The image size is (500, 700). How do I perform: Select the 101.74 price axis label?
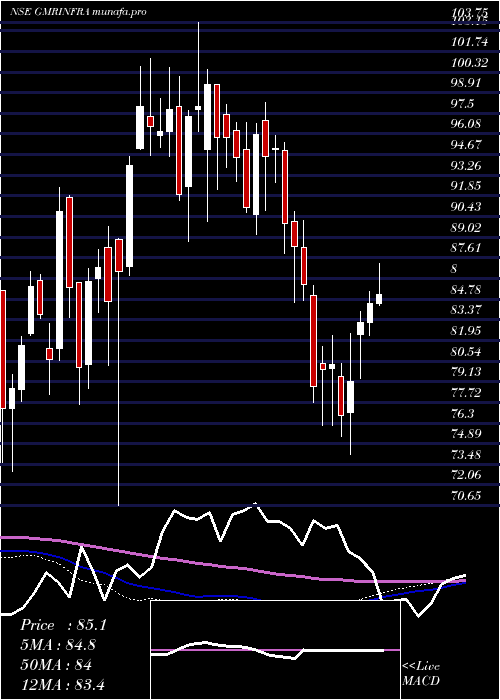pos(467,42)
